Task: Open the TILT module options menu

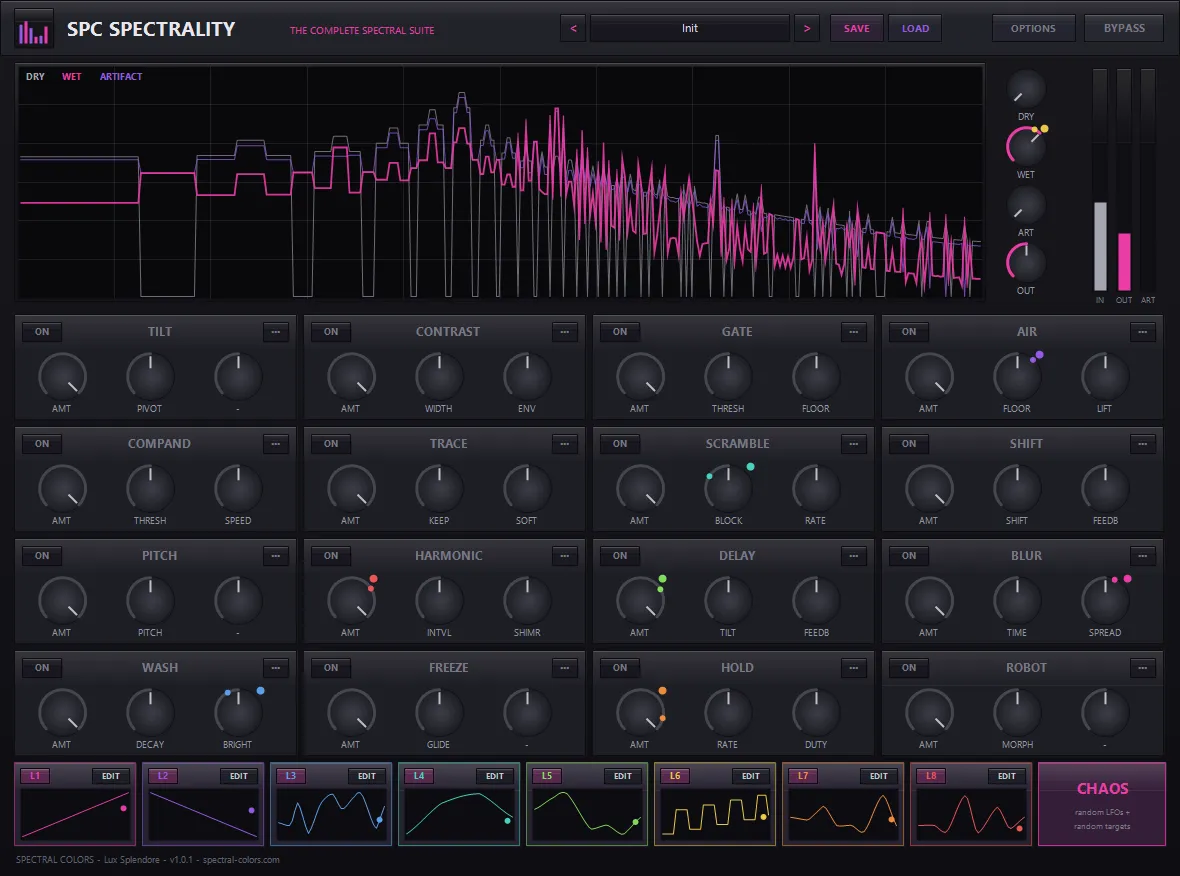Action: click(276, 332)
